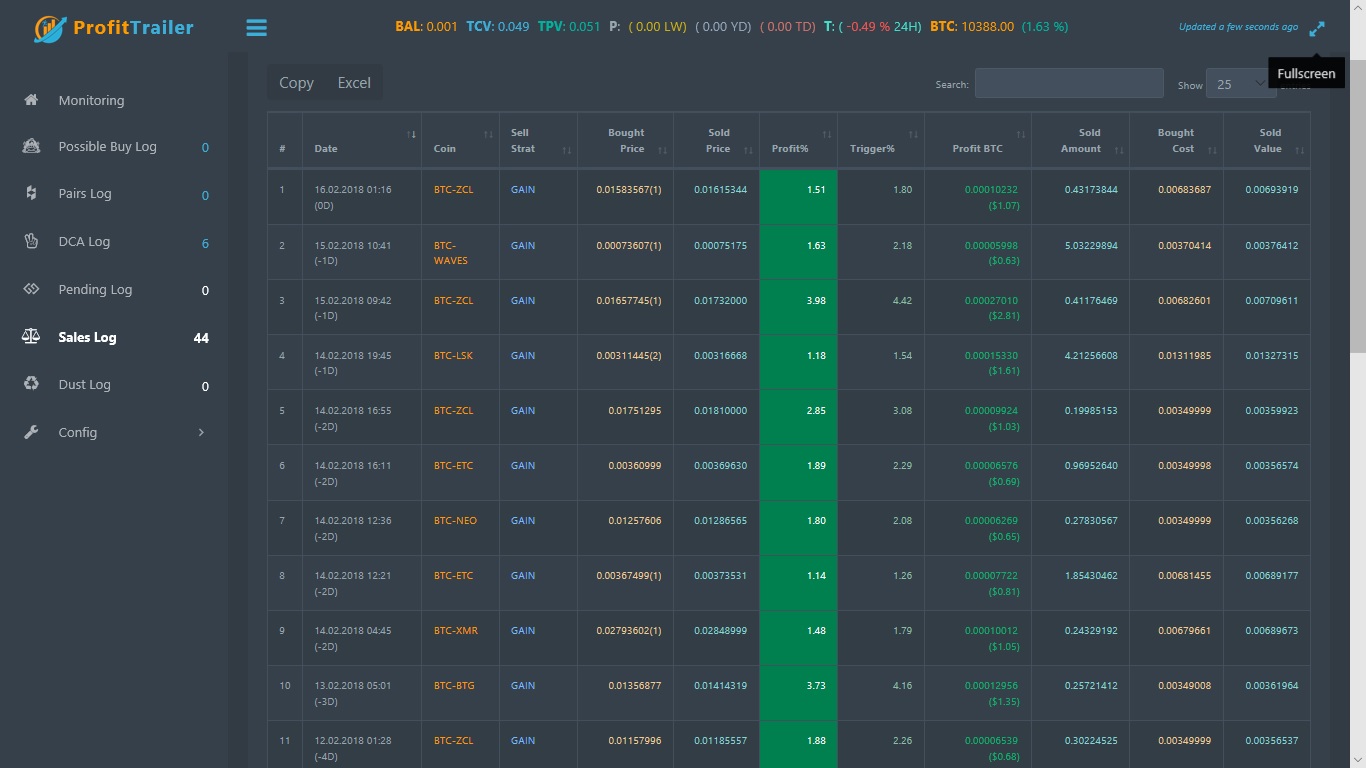
Task: Click the 3.73 profit percent cell
Action: click(x=798, y=693)
